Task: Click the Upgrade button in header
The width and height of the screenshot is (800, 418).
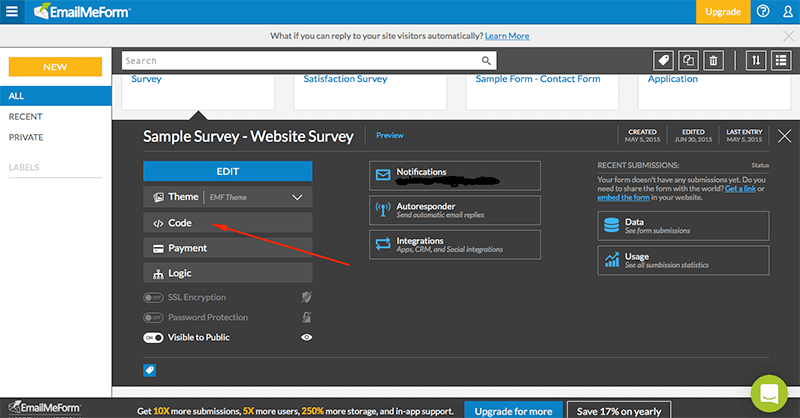Action: pos(723,12)
